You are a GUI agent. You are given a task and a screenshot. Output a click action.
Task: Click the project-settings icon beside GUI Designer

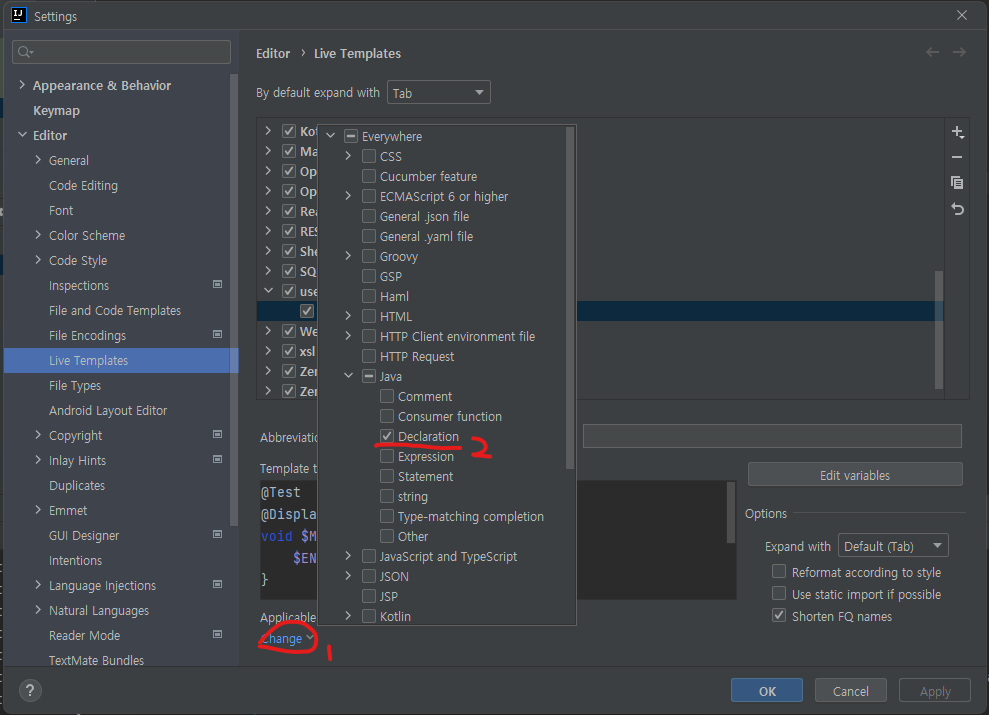218,535
